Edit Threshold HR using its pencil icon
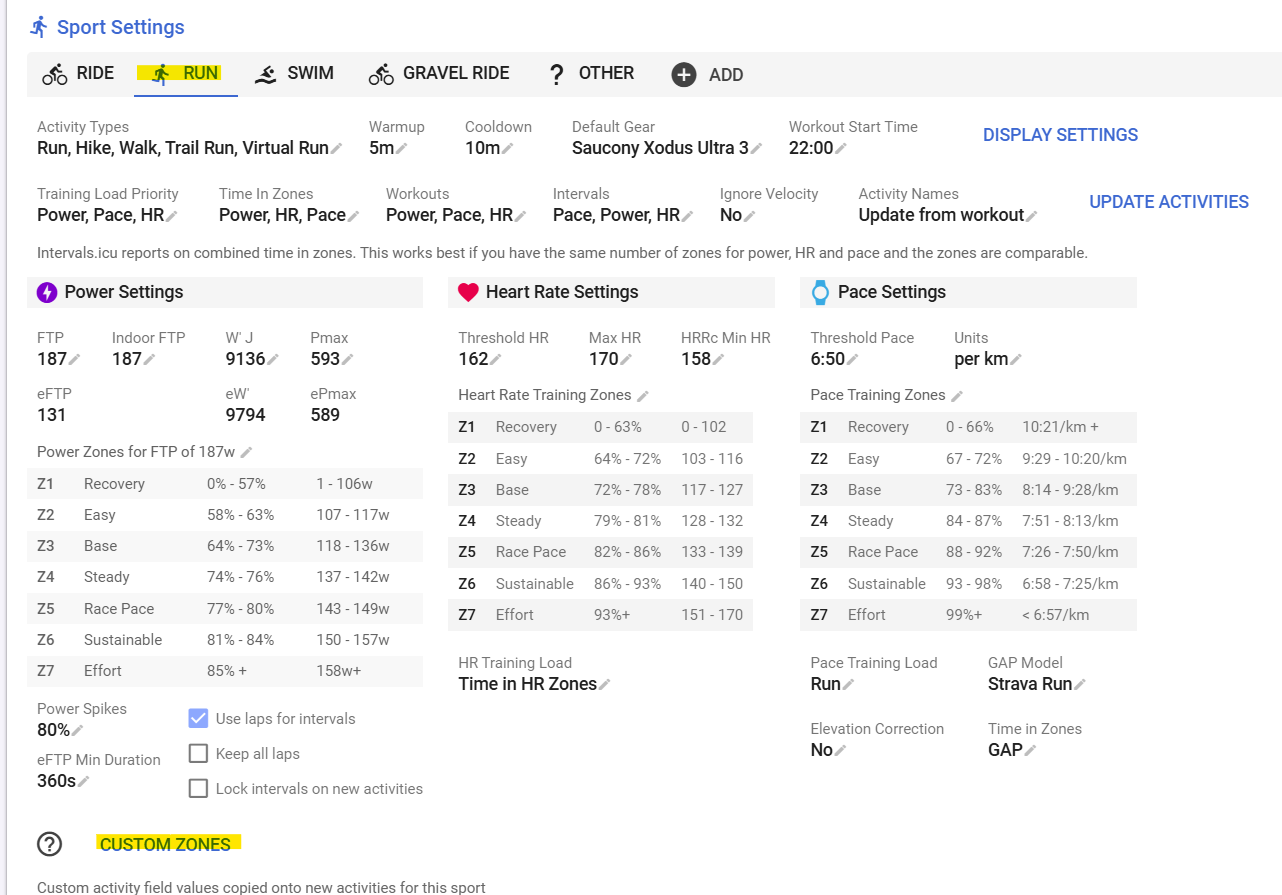Viewport: 1282px width, 895px height. click(x=495, y=360)
